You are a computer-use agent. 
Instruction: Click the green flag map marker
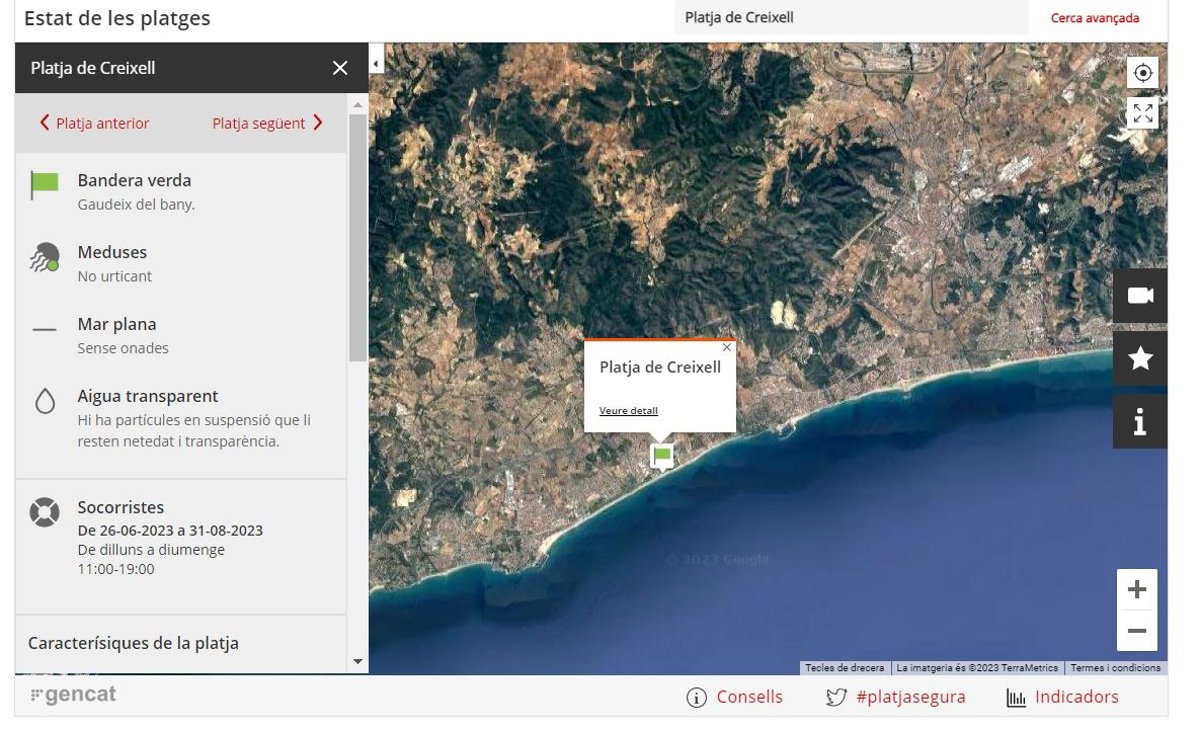coord(661,456)
